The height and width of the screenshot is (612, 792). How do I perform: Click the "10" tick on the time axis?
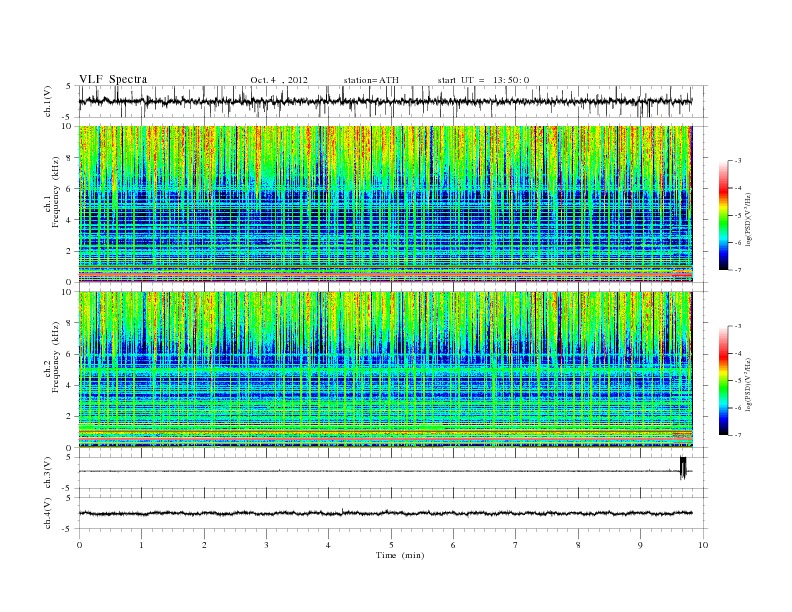point(703,545)
